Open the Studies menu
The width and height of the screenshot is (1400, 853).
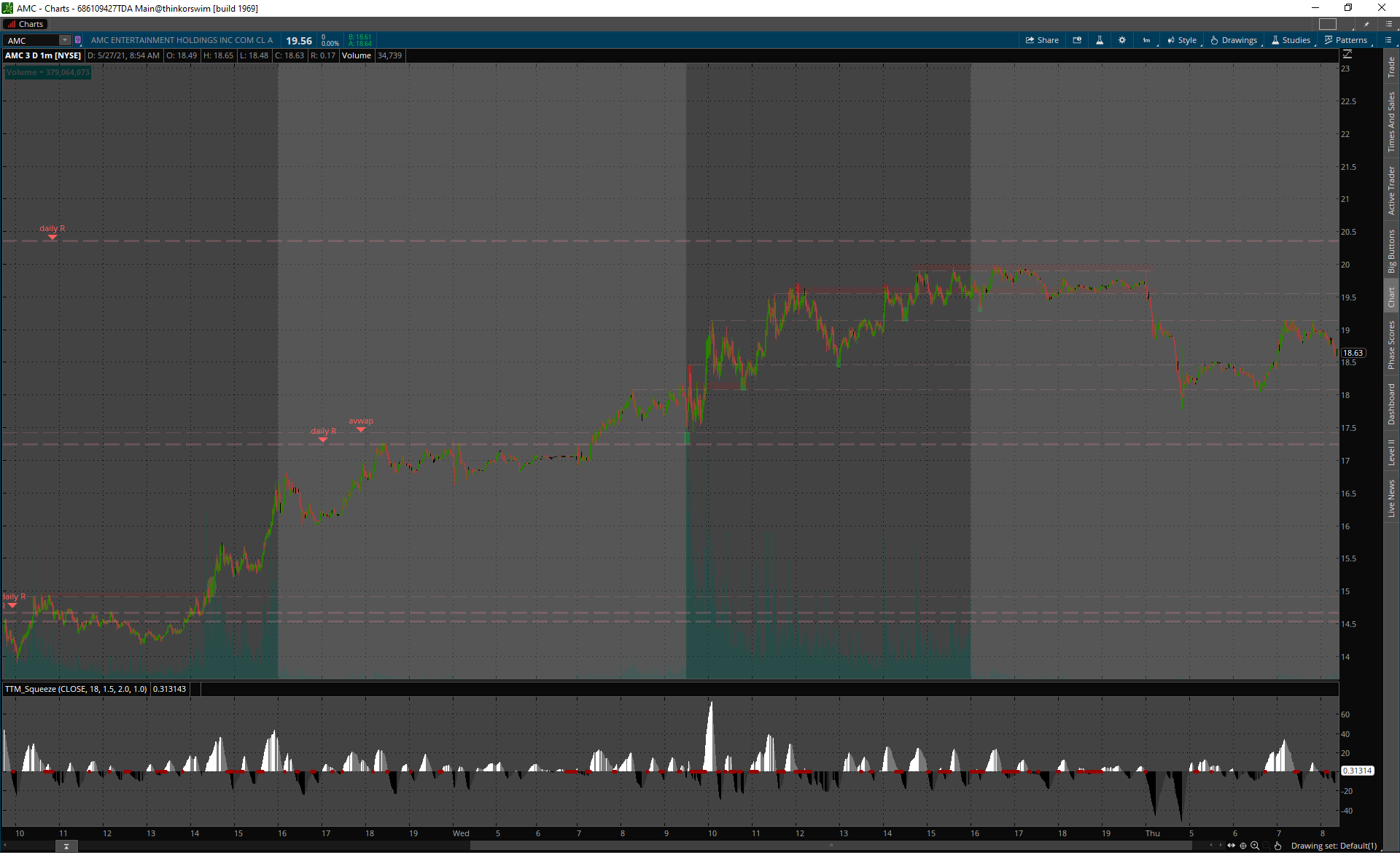tap(1291, 40)
